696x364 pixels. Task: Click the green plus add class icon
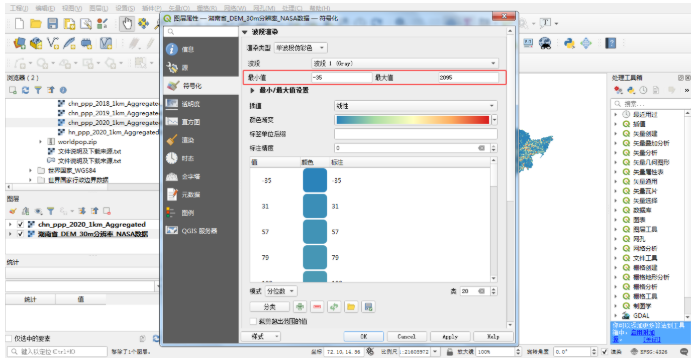[x=300, y=307]
